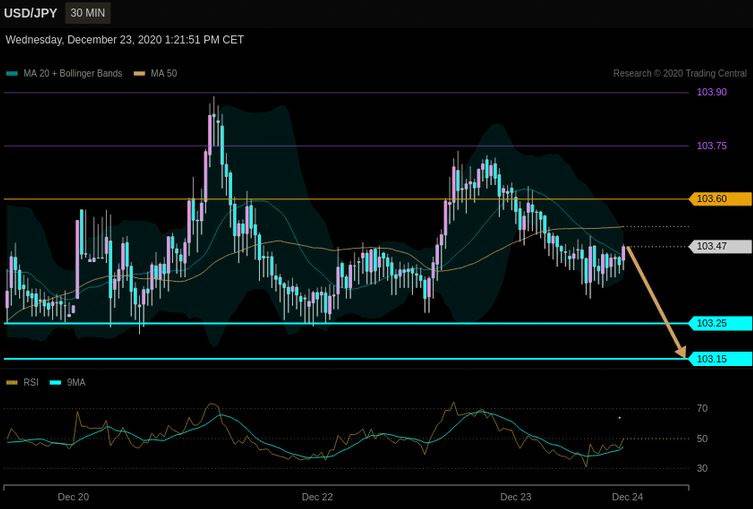The height and width of the screenshot is (509, 753).
Task: Click the MA 20 + Bollinger Bands legend label
Action: click(x=73, y=73)
